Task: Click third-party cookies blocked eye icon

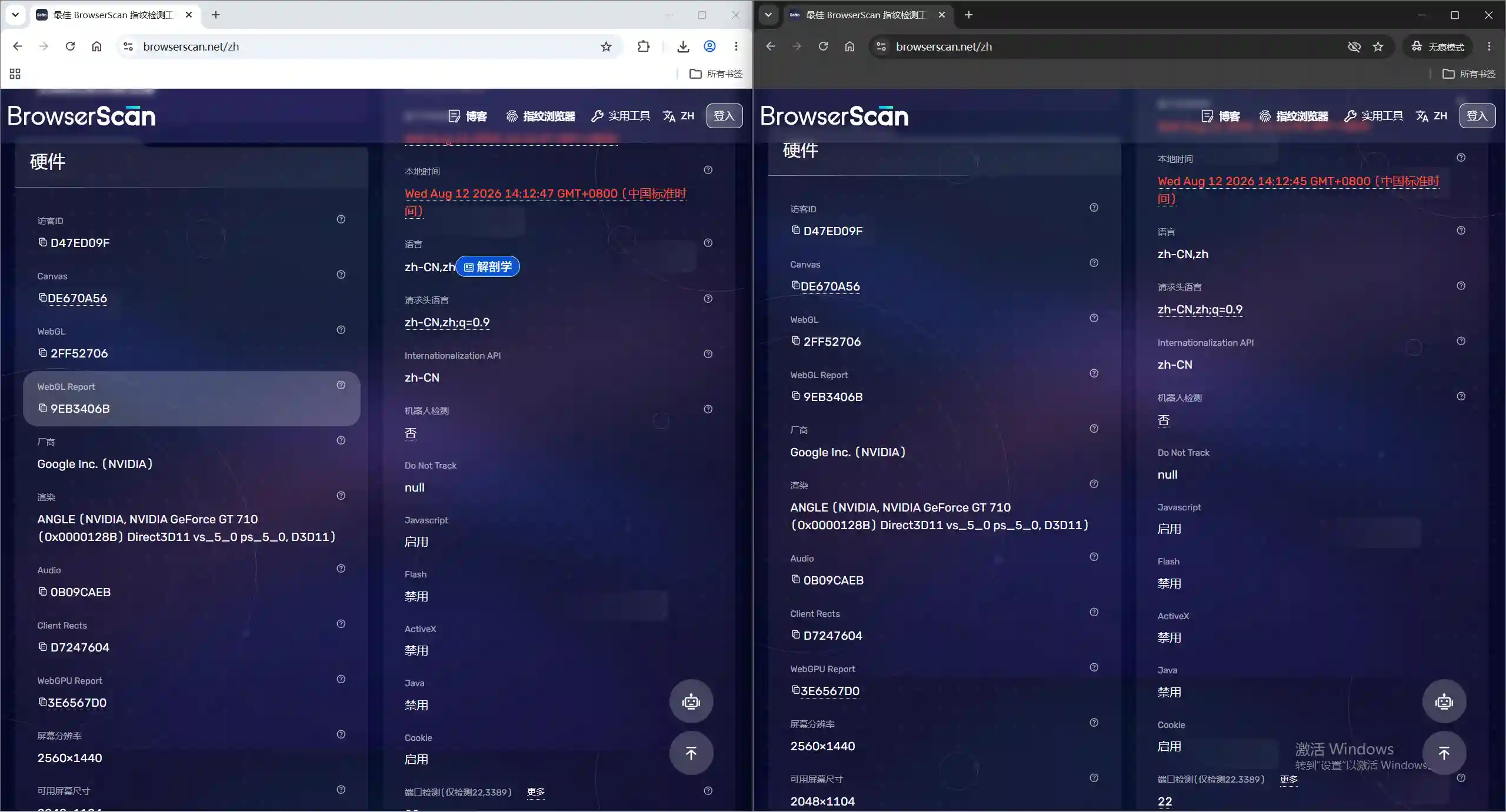Action: (x=1354, y=46)
